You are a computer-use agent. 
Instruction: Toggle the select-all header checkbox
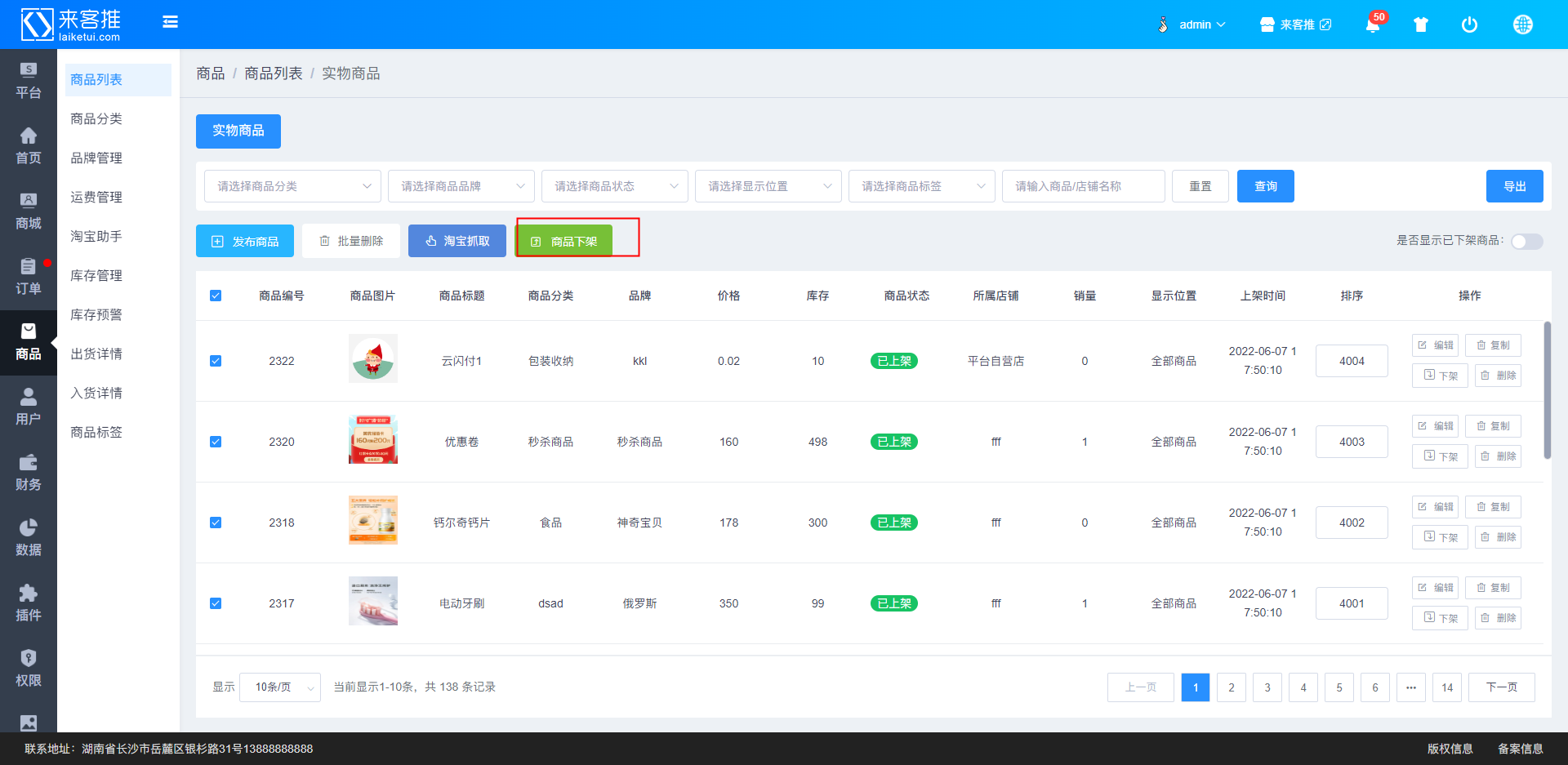(x=216, y=296)
